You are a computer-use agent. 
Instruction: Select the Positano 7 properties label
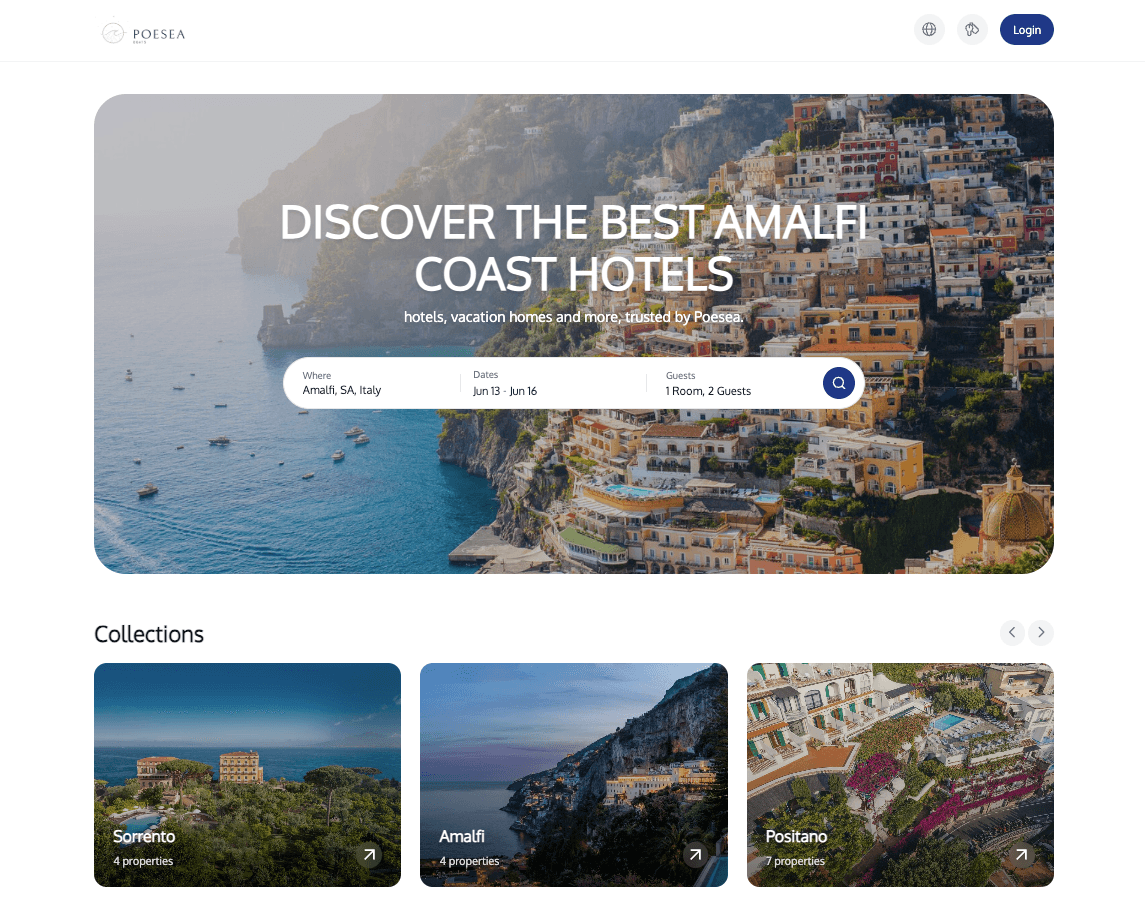click(x=795, y=861)
